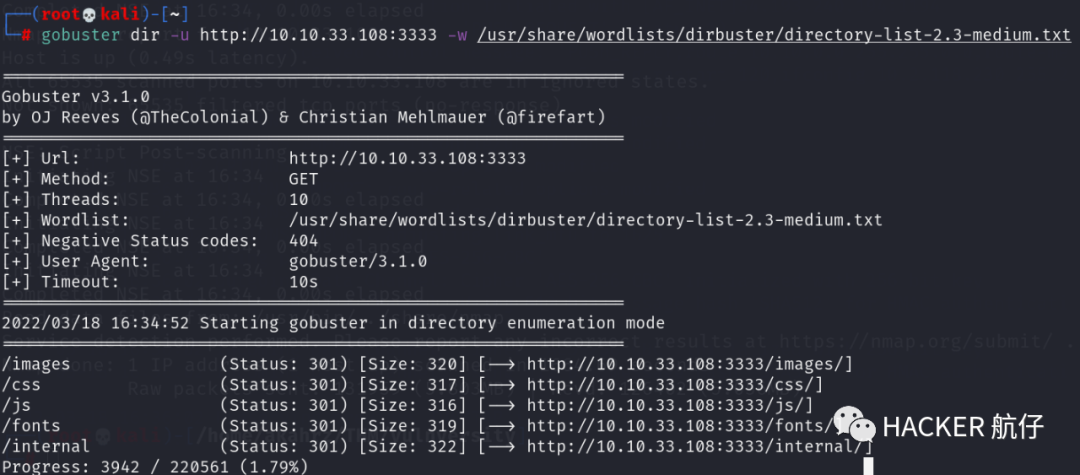The height and width of the screenshot is (475, 1080).
Task: Click the redirect arrow on the /images row
Action: 499,364
